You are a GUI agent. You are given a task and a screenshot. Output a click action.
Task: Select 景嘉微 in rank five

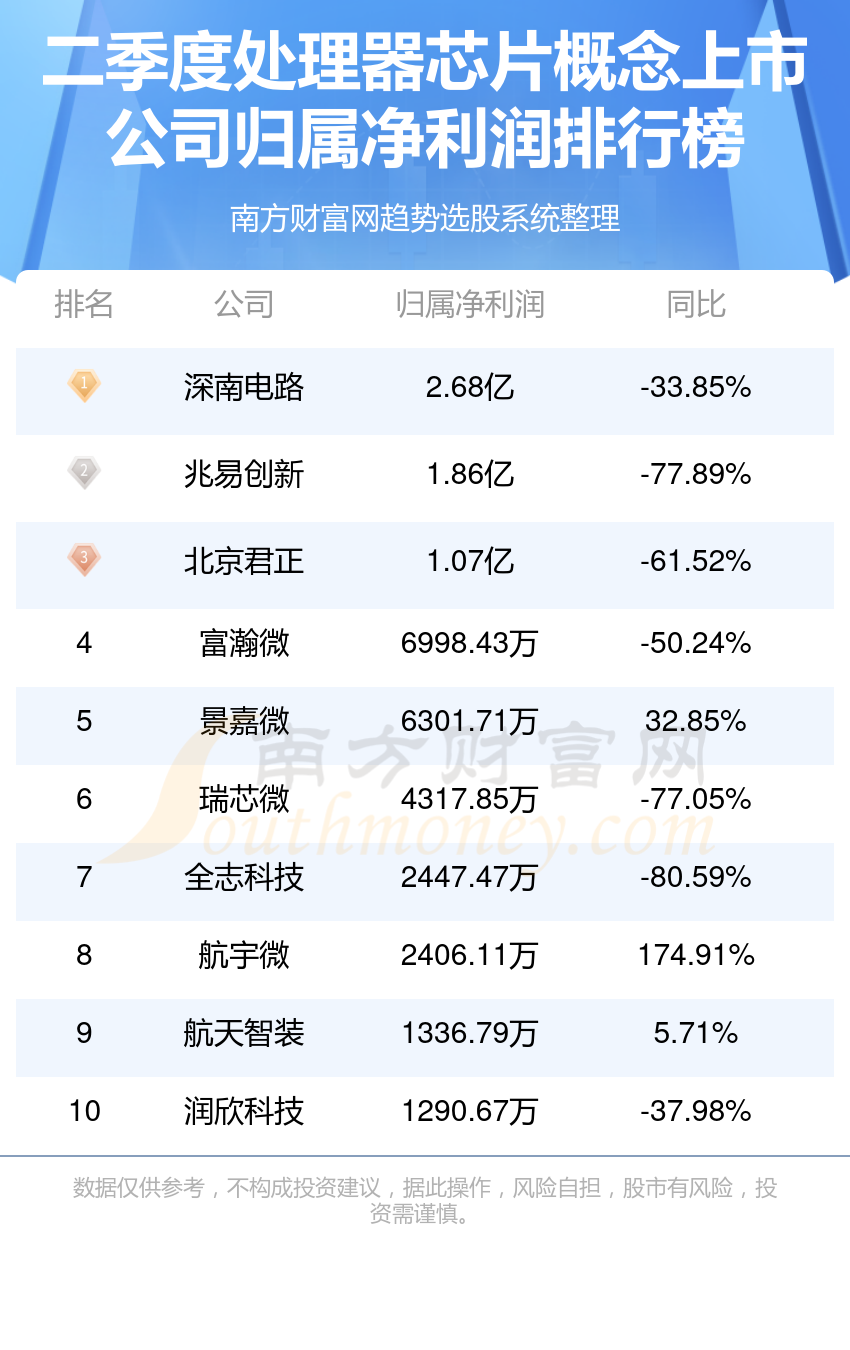click(x=244, y=721)
